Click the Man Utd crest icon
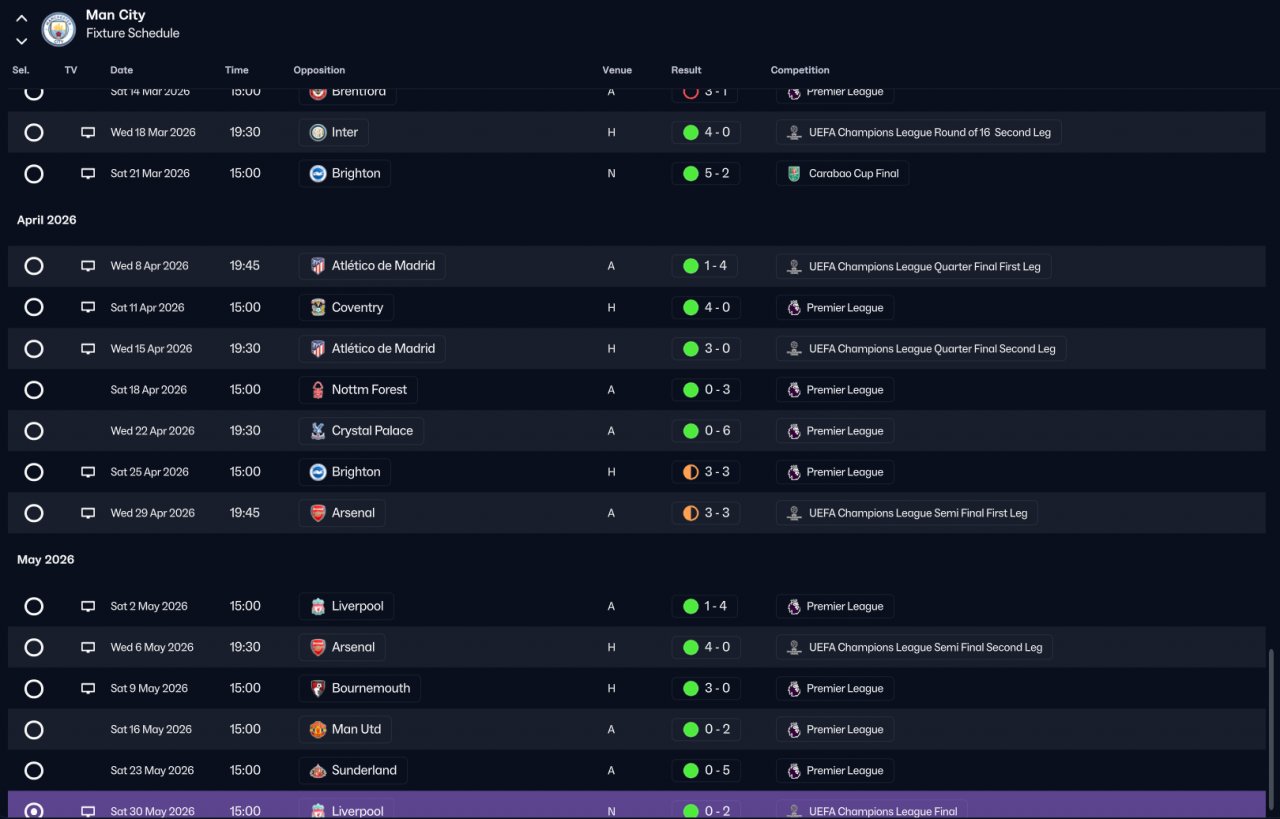The height and width of the screenshot is (819, 1280). (x=318, y=729)
